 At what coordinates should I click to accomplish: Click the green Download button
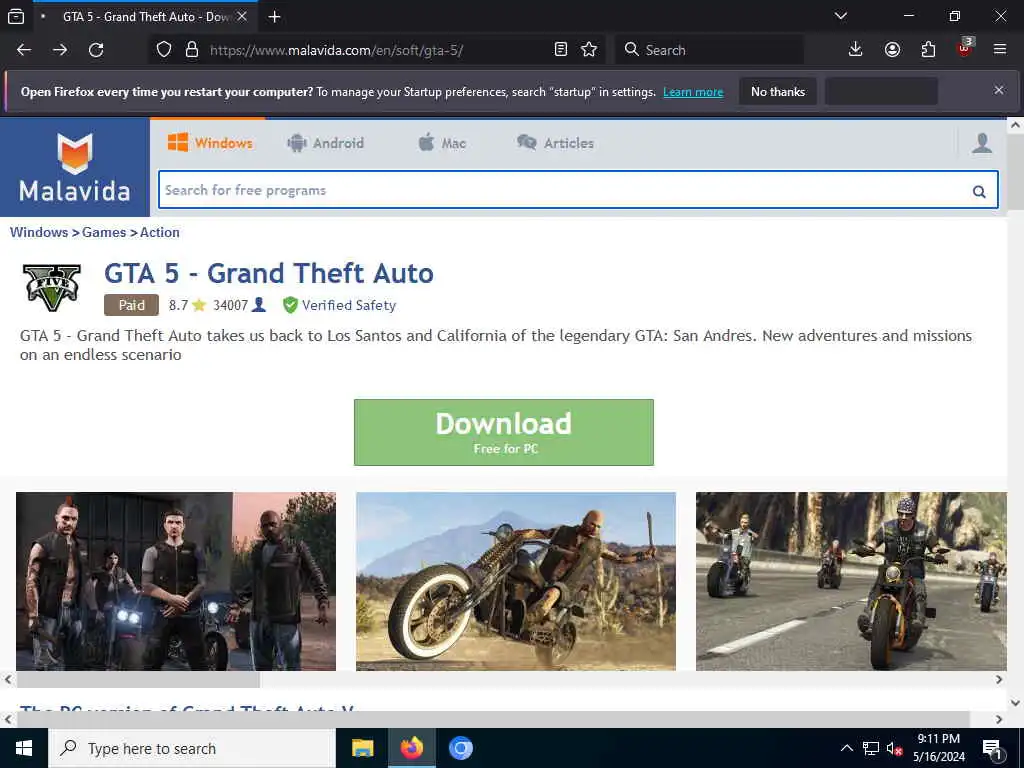pyautogui.click(x=504, y=432)
